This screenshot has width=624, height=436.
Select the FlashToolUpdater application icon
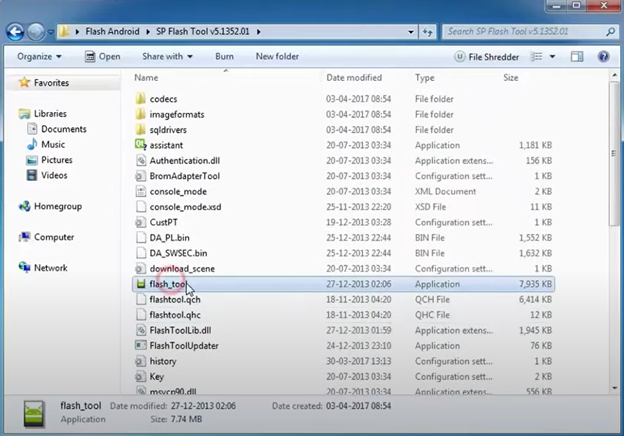[140, 345]
